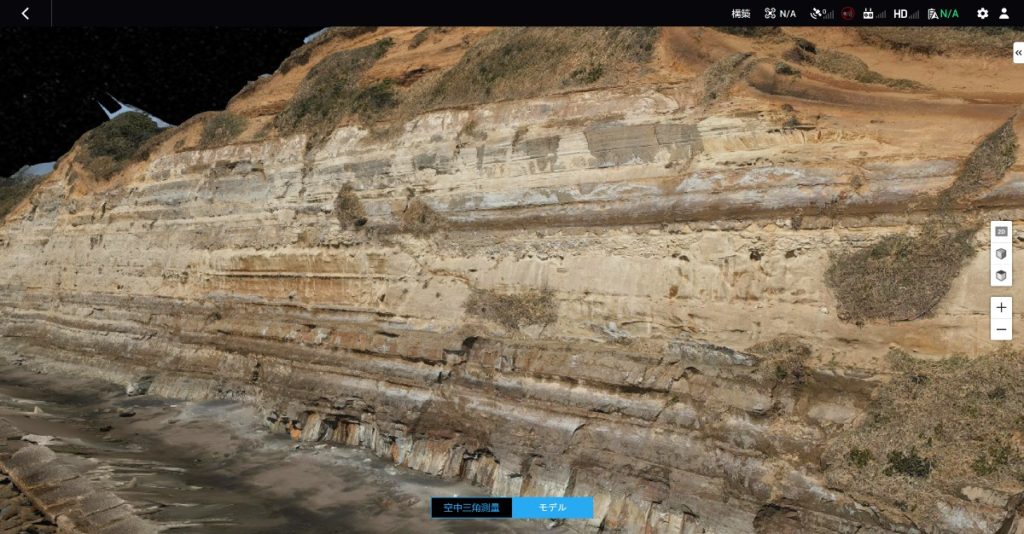Image resolution: width=1024 pixels, height=534 pixels.
Task: Open the user account profile icon
Action: point(1004,13)
